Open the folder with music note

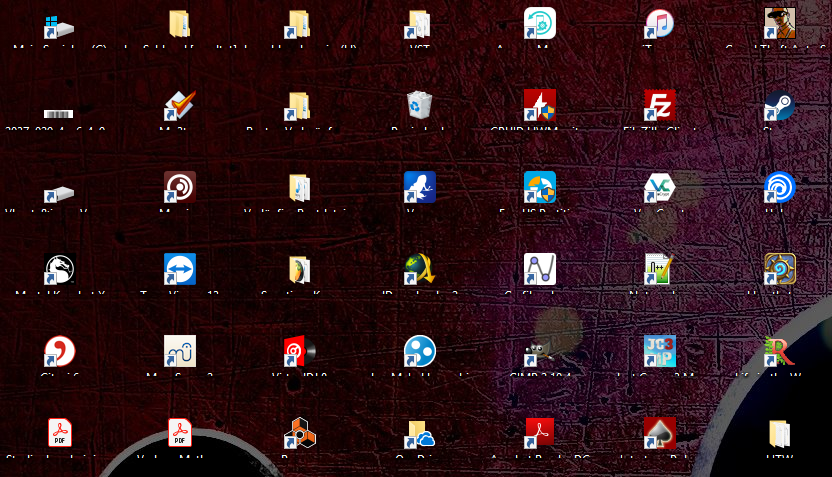(x=300, y=188)
